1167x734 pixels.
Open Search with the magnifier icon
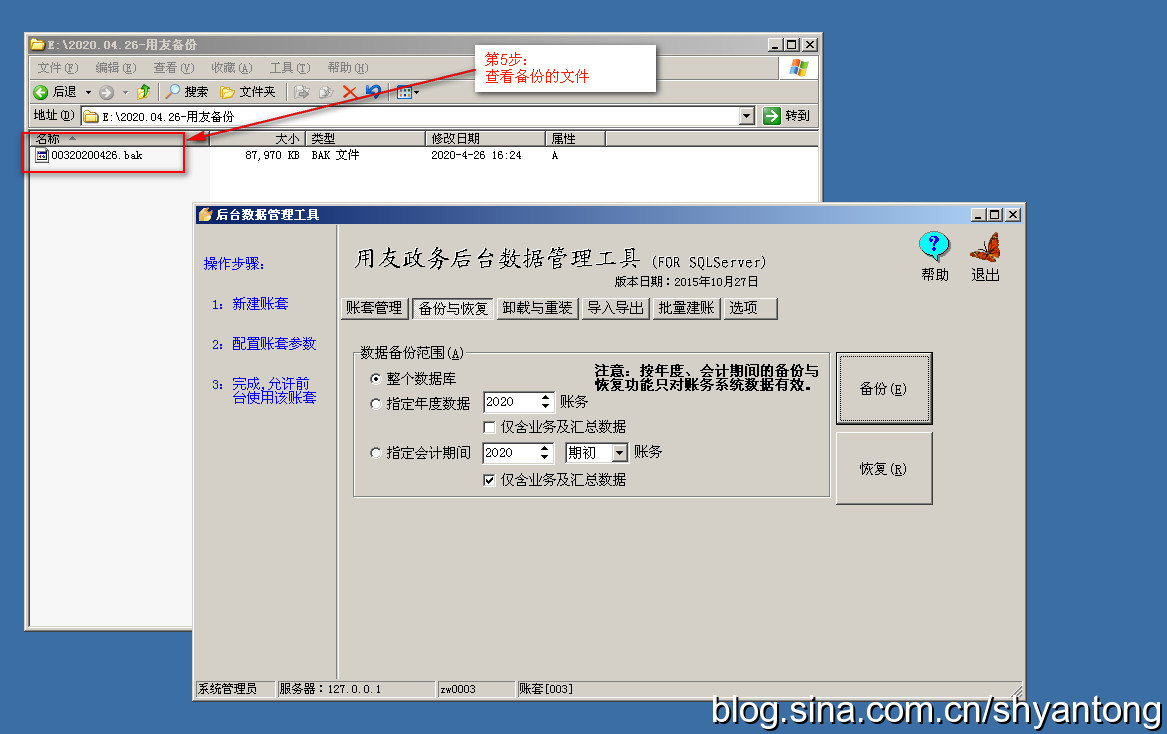coord(174,92)
